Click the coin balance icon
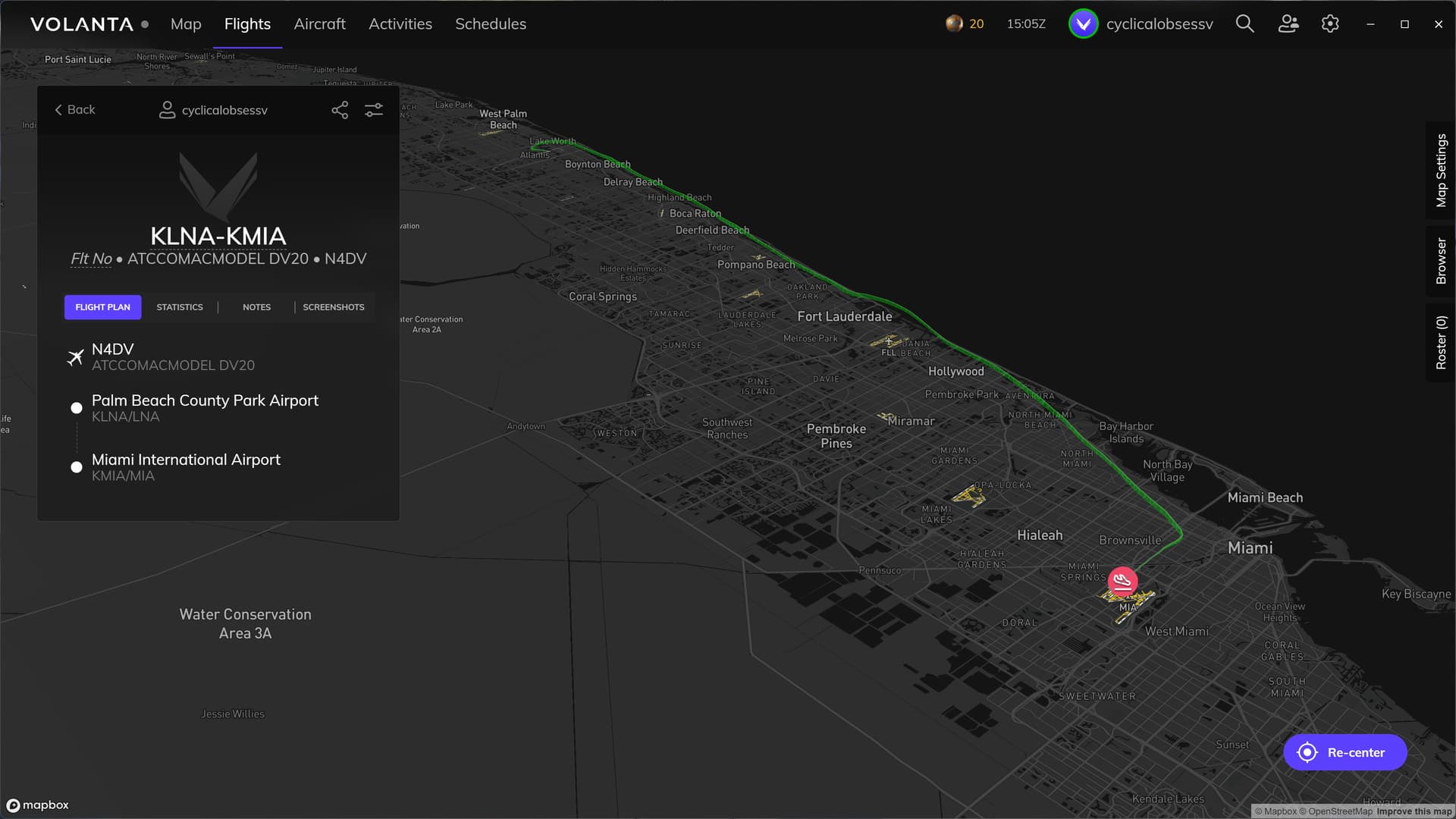The image size is (1456, 819). (x=954, y=24)
